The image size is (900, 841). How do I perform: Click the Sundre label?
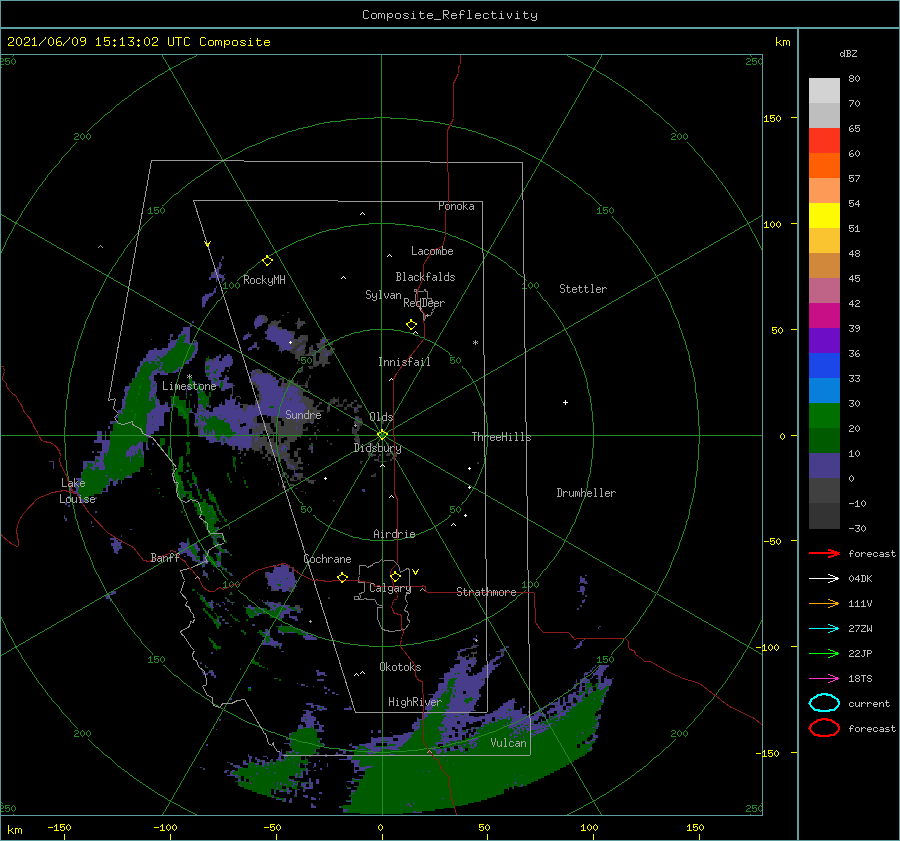pos(303,414)
